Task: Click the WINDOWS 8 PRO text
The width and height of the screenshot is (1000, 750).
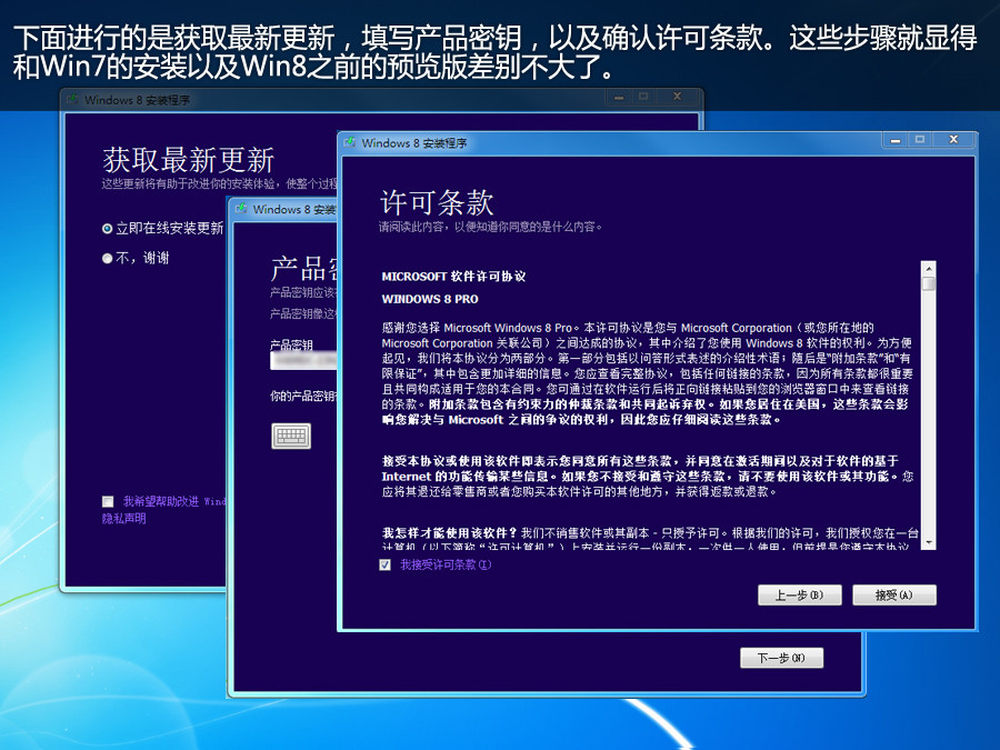Action: coord(430,299)
